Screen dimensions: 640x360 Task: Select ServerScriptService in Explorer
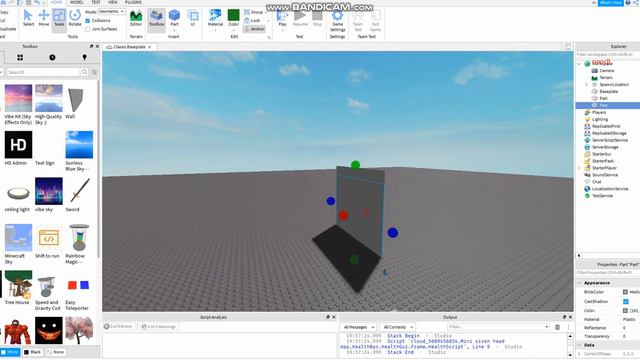coord(610,140)
